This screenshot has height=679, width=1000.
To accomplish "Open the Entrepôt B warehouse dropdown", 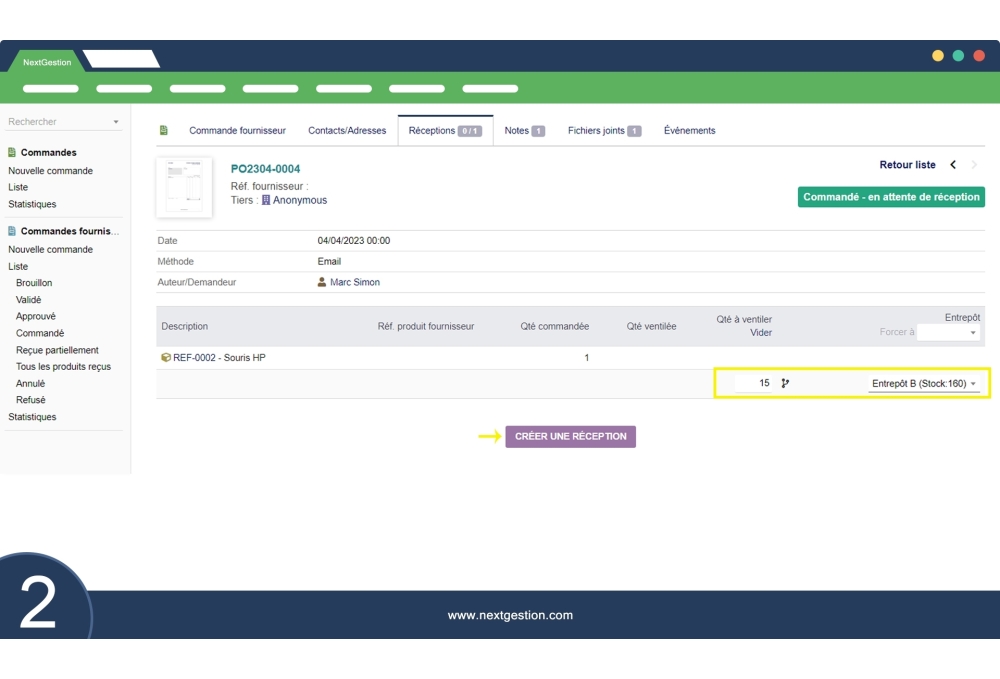I will 923,383.
